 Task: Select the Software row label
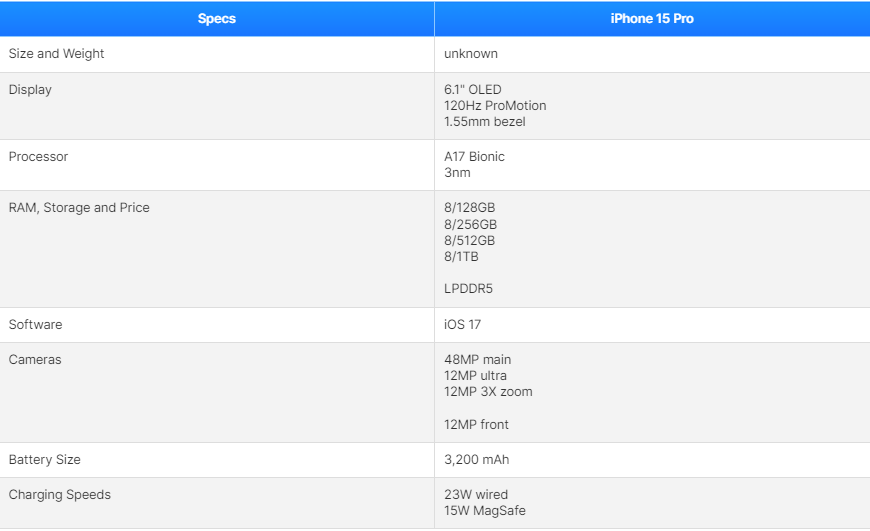tap(36, 325)
